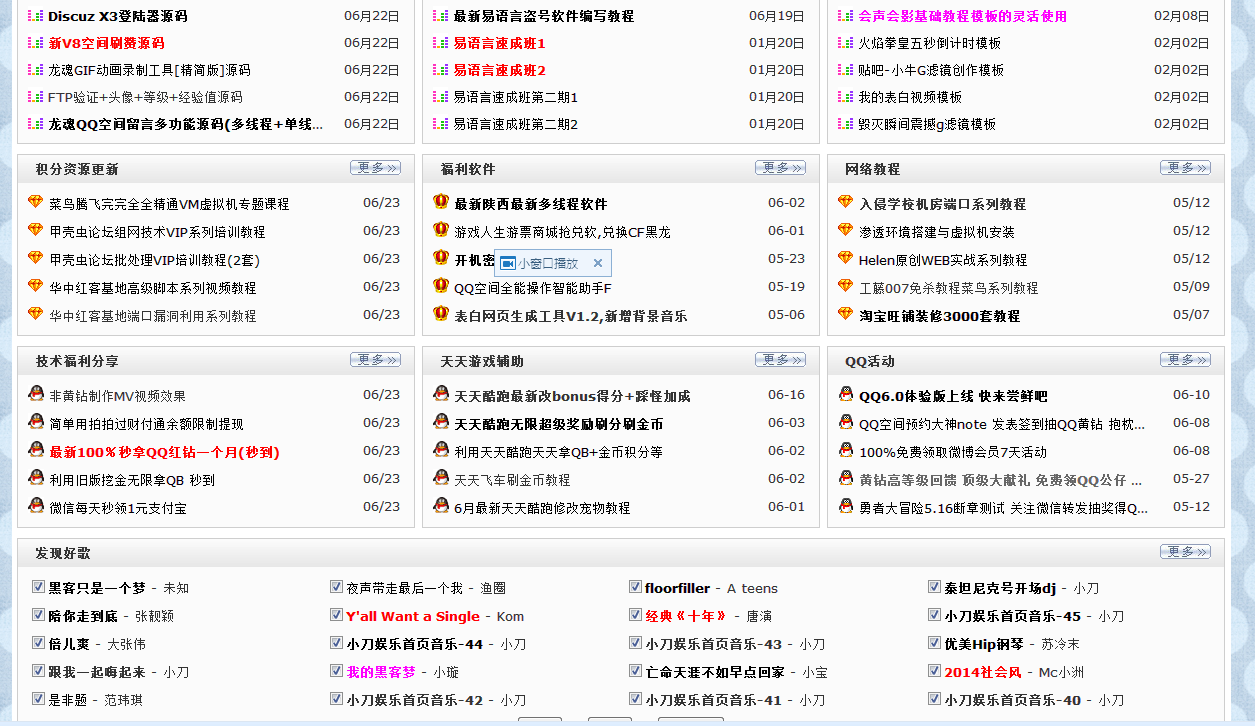The width and height of the screenshot is (1255, 726).
Task: Open 更多 for the 发现好歌 section
Action: point(1185,552)
